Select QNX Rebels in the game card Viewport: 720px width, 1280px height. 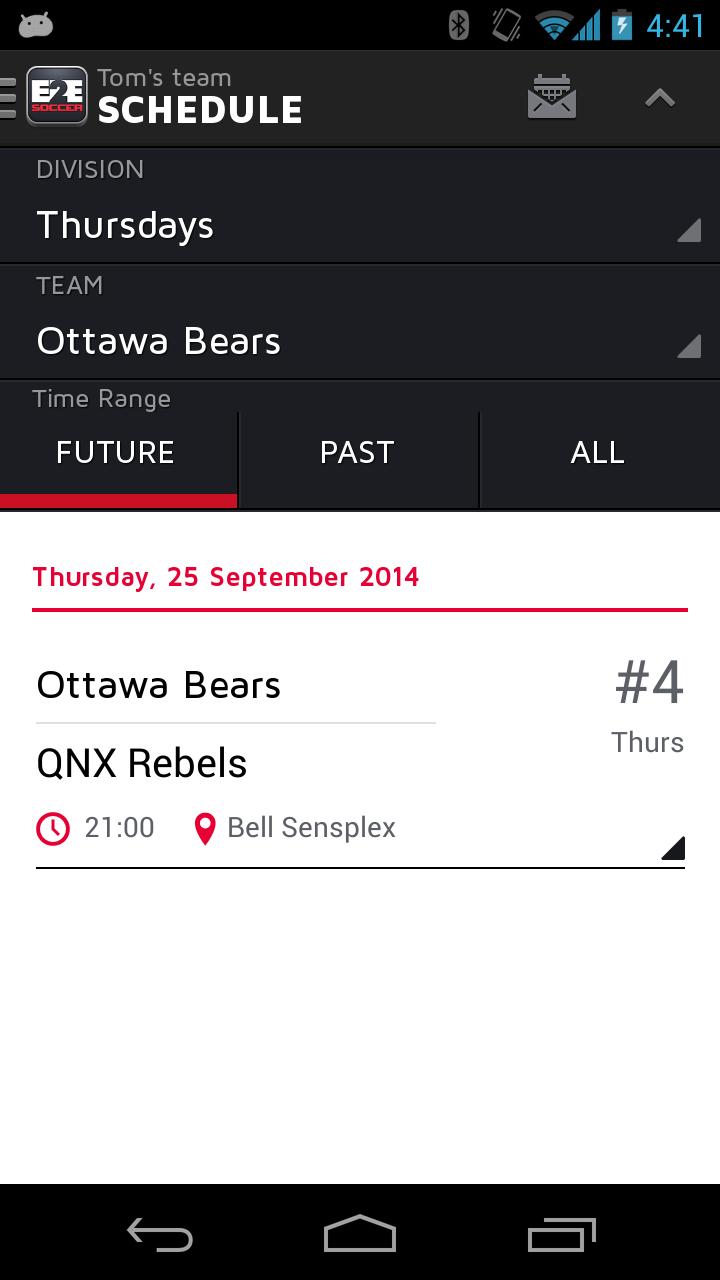coord(142,764)
